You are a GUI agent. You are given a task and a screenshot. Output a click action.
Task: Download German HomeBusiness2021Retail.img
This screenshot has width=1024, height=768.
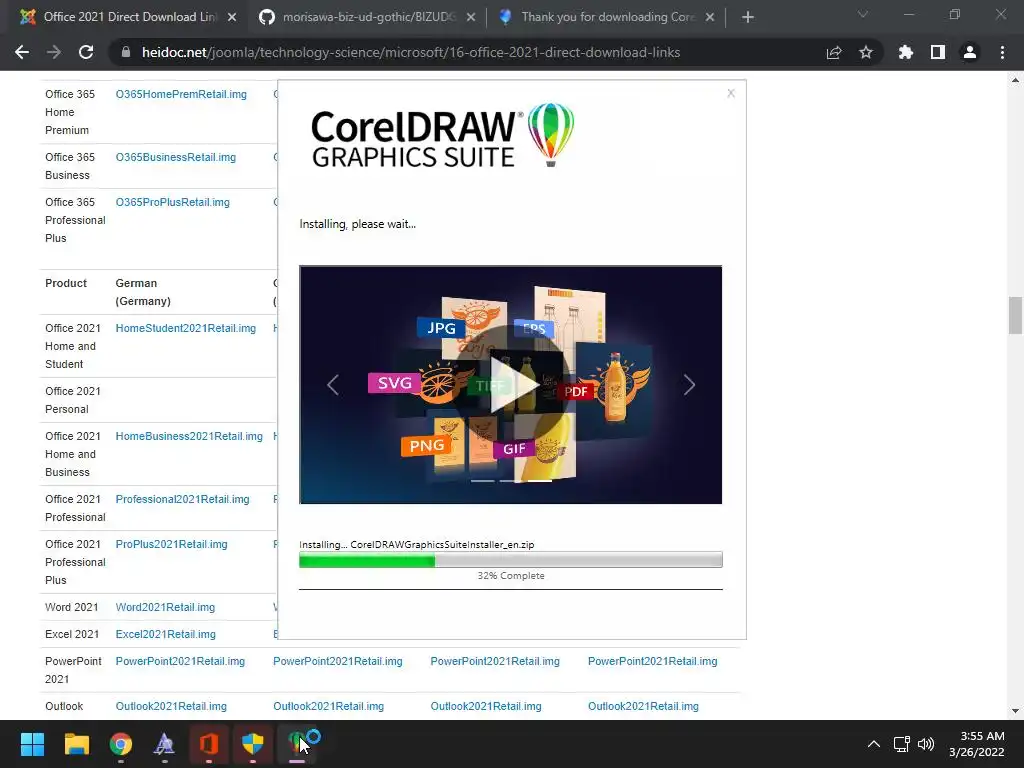click(x=189, y=436)
